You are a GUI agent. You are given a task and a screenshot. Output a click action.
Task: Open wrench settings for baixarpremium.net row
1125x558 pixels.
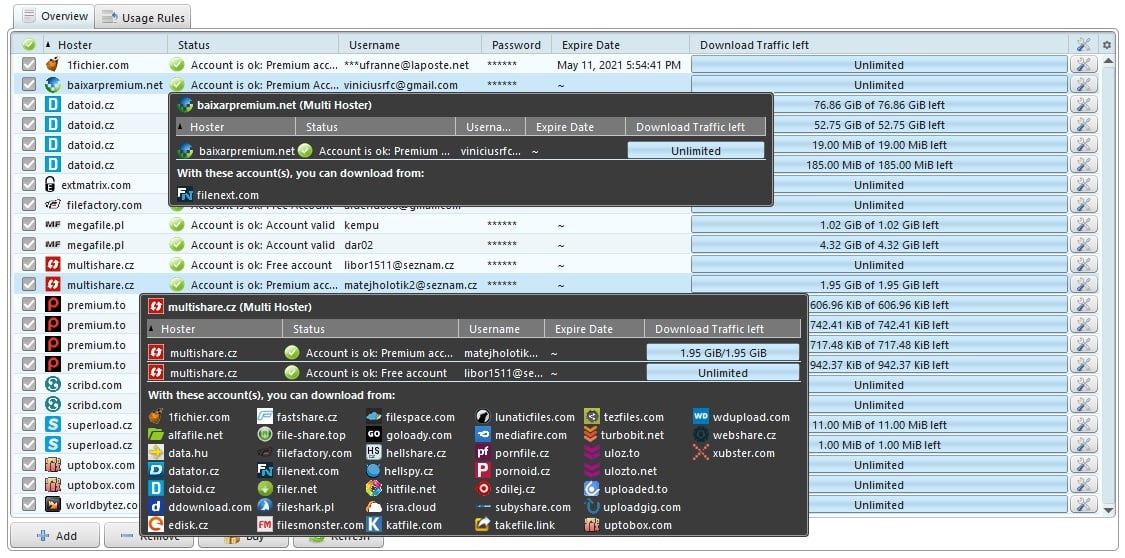click(x=1083, y=85)
